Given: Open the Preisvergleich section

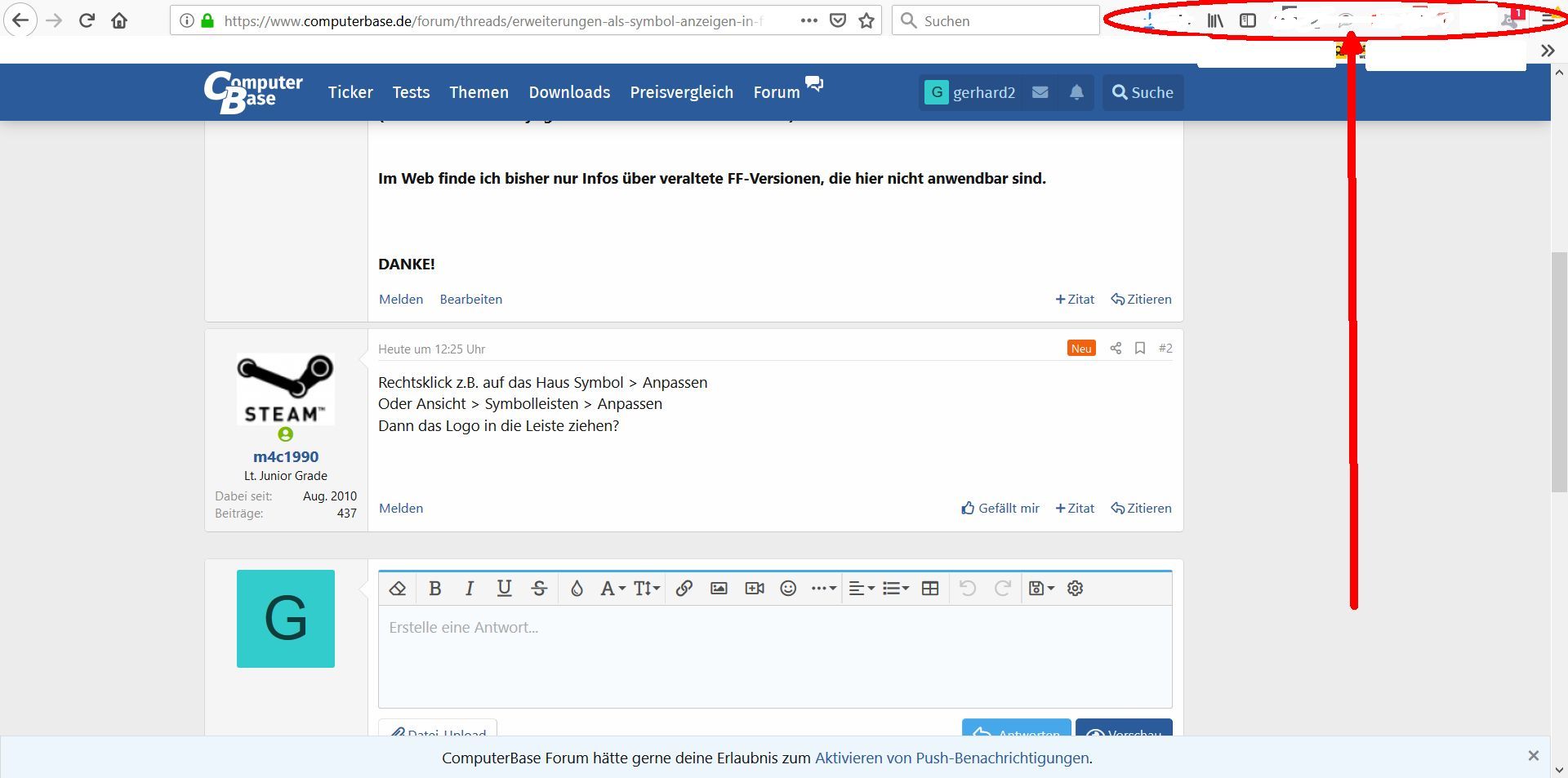Looking at the screenshot, I should pos(682,92).
